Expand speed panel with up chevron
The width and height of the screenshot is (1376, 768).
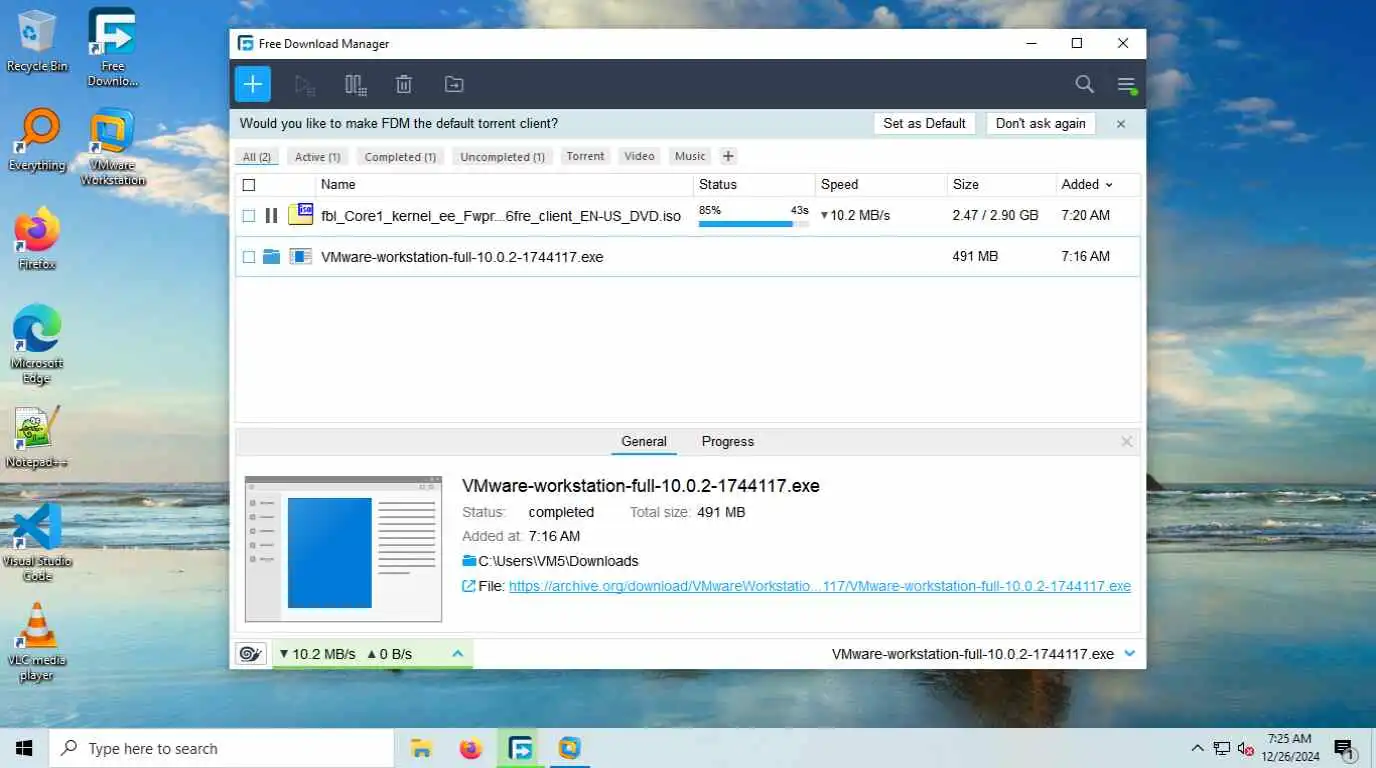point(458,654)
